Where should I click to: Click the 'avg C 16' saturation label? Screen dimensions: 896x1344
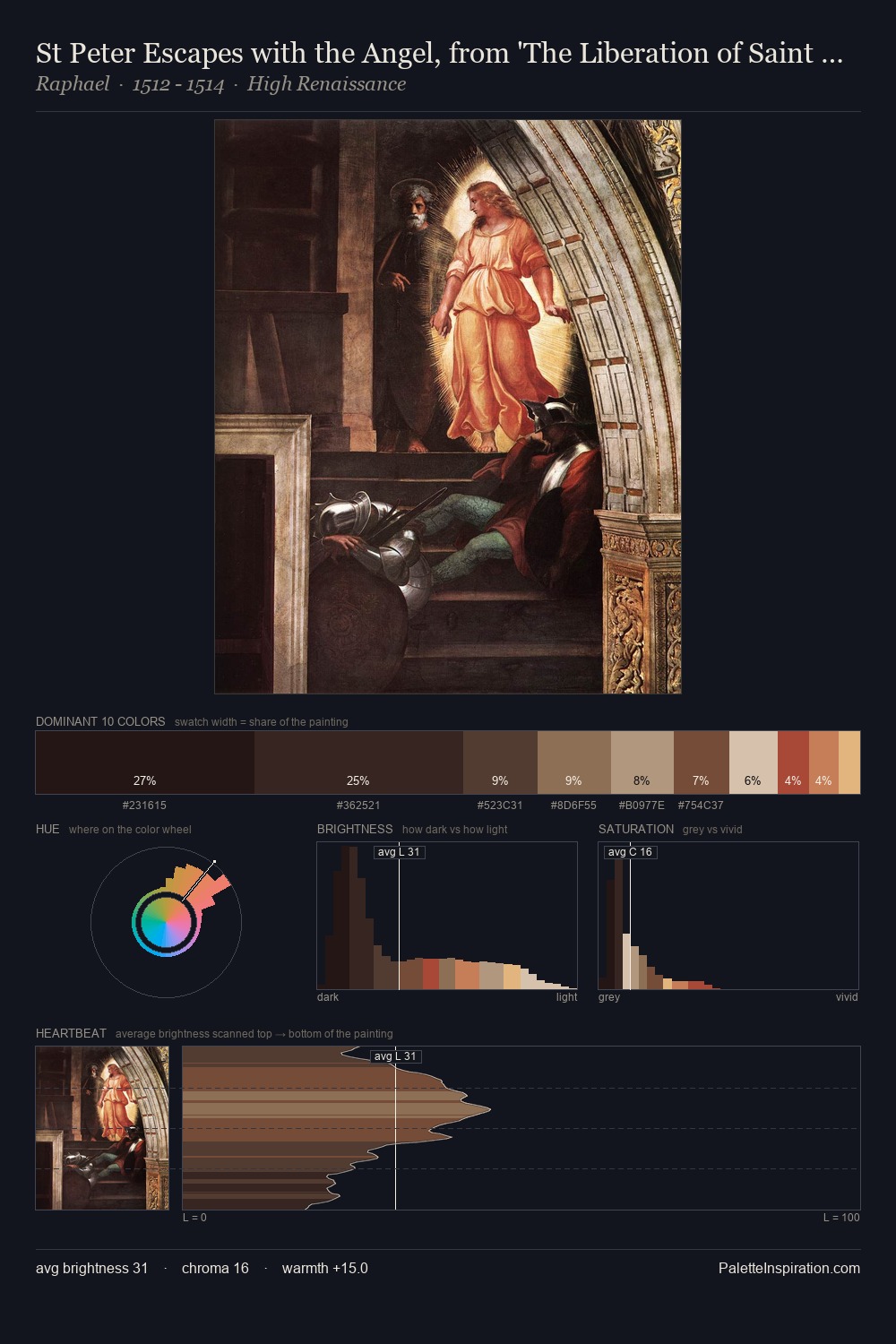[630, 852]
